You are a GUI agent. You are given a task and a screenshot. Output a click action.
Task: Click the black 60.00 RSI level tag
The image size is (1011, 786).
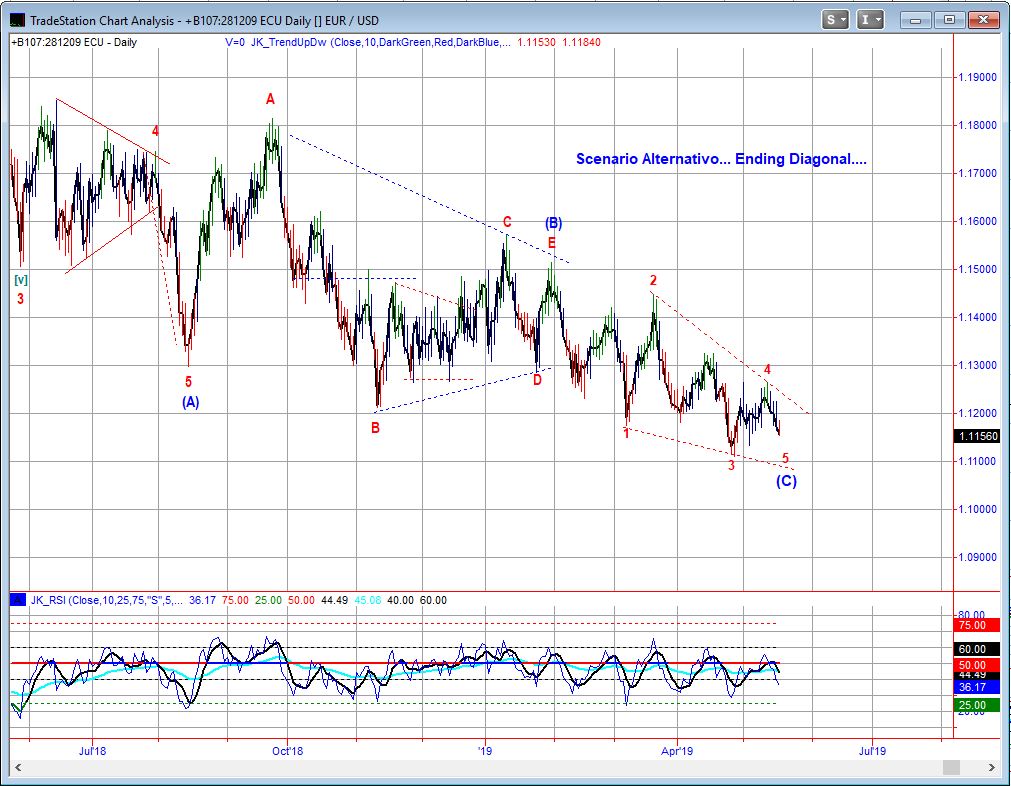tap(976, 649)
